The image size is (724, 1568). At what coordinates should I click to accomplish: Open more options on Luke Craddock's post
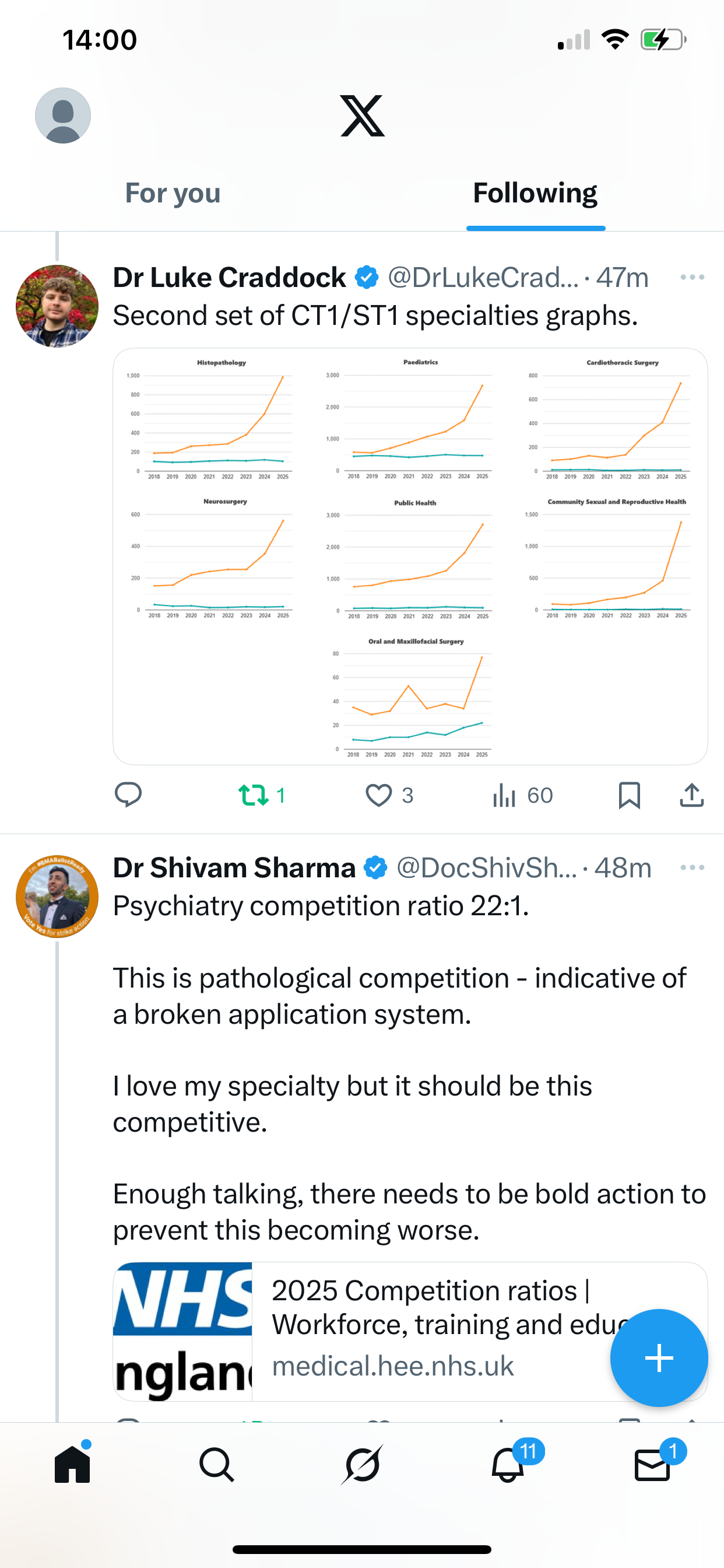[692, 278]
